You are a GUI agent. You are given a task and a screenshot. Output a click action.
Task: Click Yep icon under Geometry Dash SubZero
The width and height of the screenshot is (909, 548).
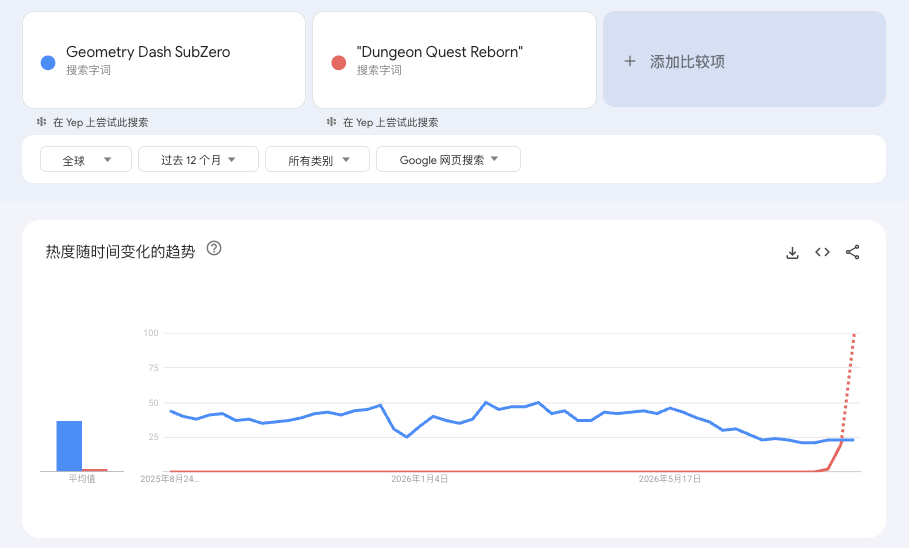[41, 122]
